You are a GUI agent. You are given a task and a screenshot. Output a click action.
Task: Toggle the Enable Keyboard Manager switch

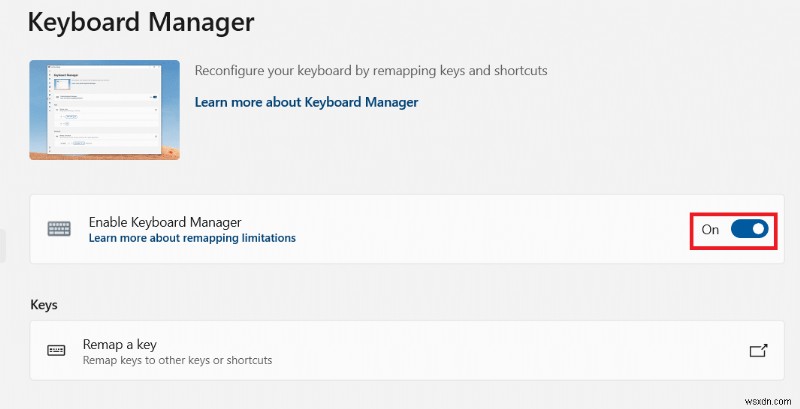point(749,229)
